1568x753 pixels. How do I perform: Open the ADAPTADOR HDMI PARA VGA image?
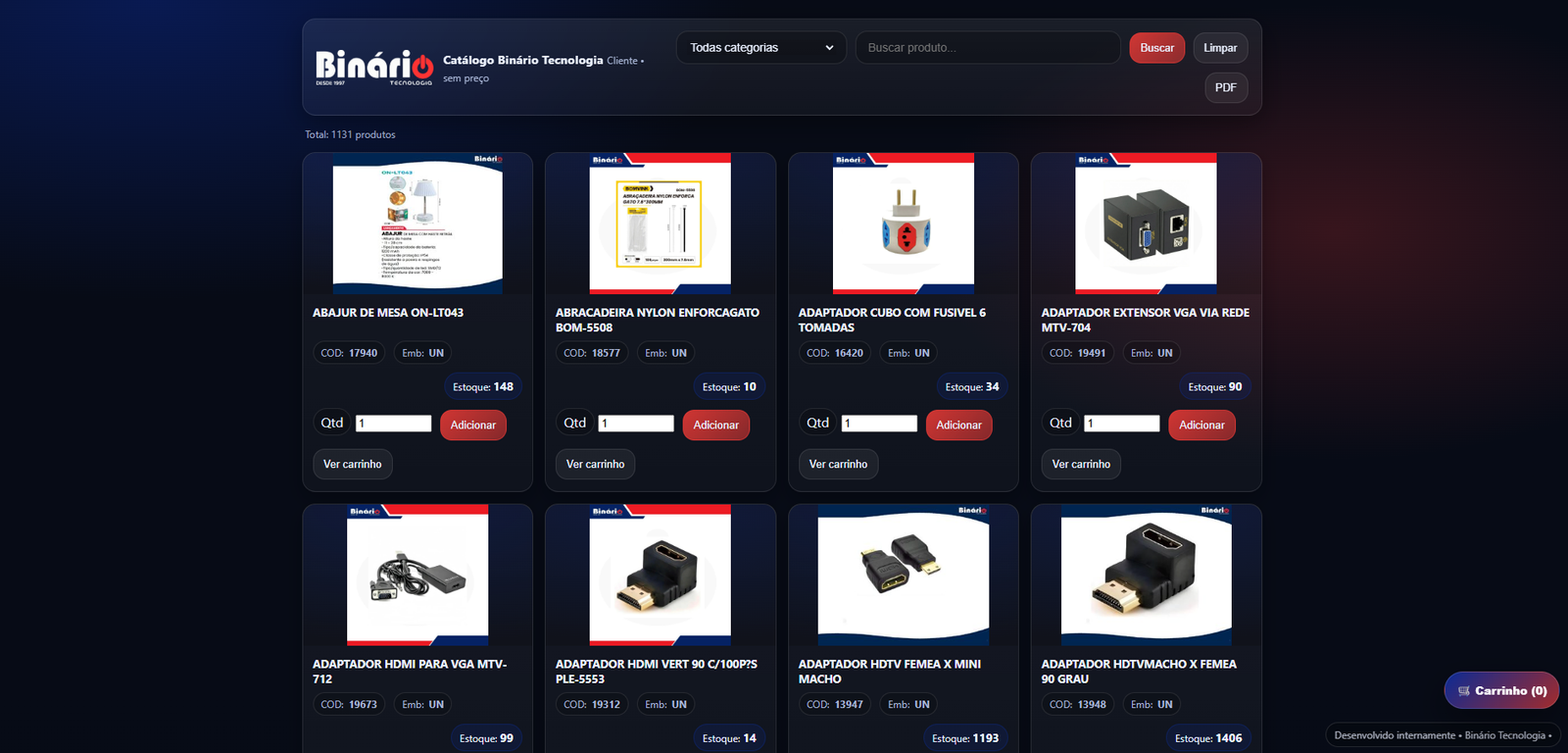pos(417,576)
